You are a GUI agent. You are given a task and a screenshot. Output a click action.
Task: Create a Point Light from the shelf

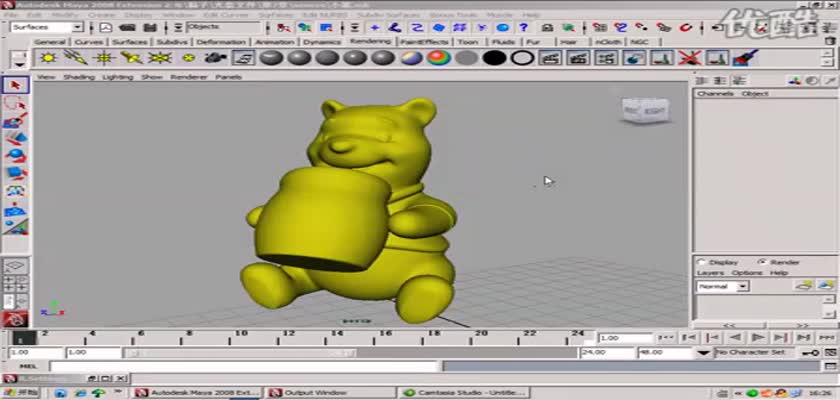pos(104,57)
